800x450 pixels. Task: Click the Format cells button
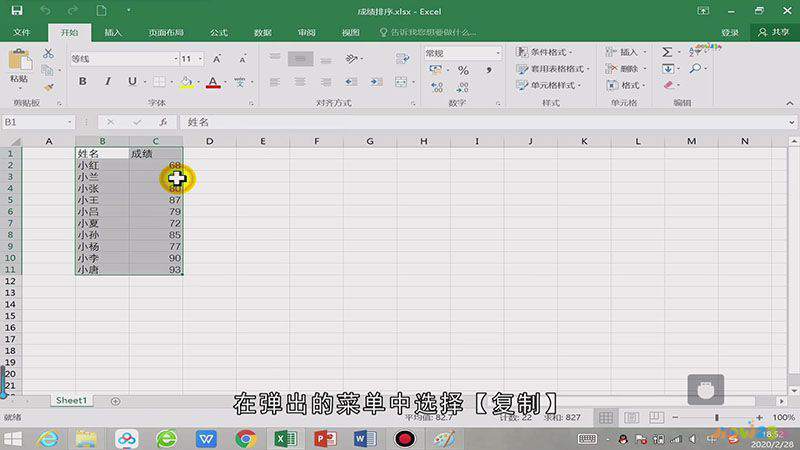click(x=626, y=85)
